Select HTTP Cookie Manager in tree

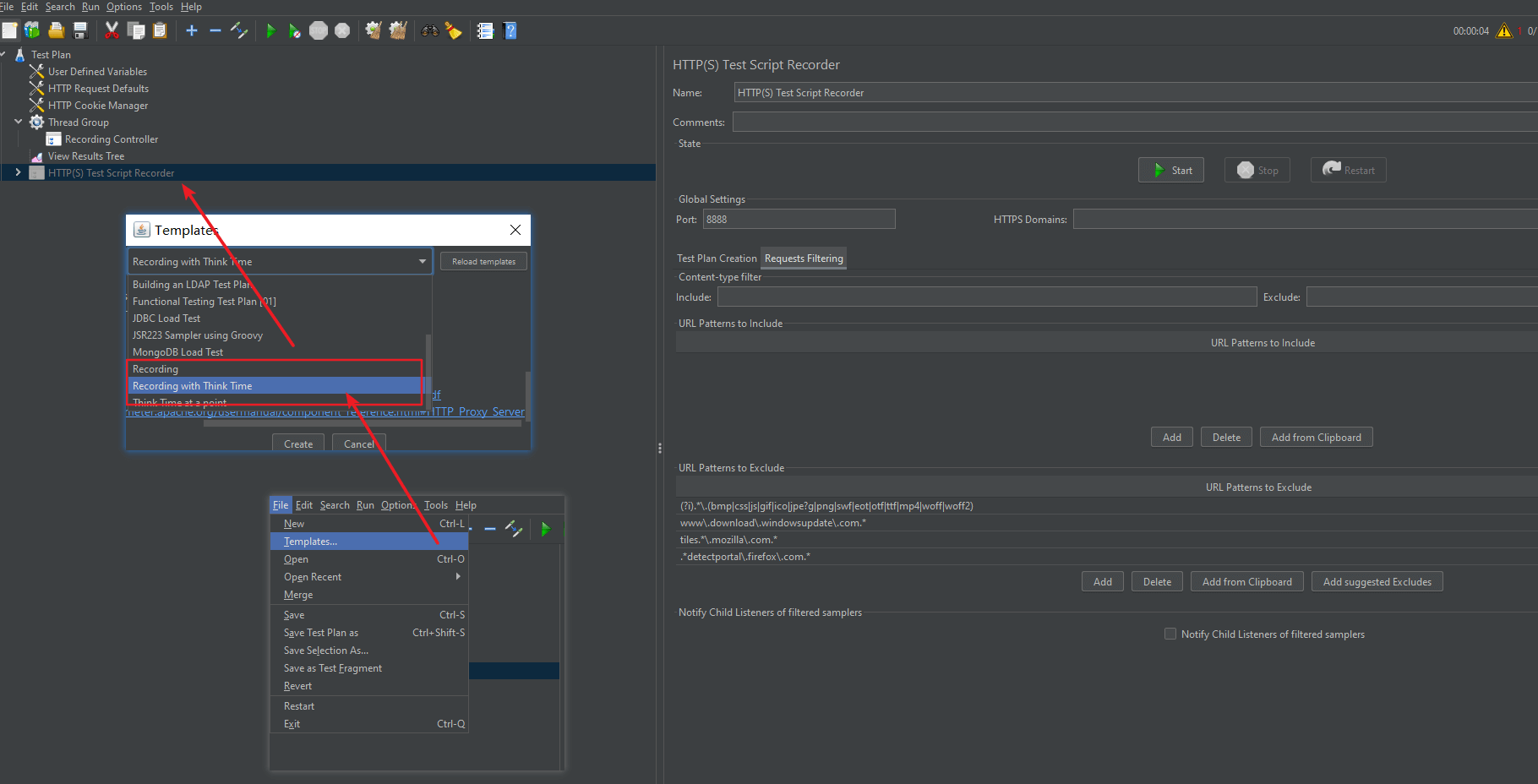(98, 106)
